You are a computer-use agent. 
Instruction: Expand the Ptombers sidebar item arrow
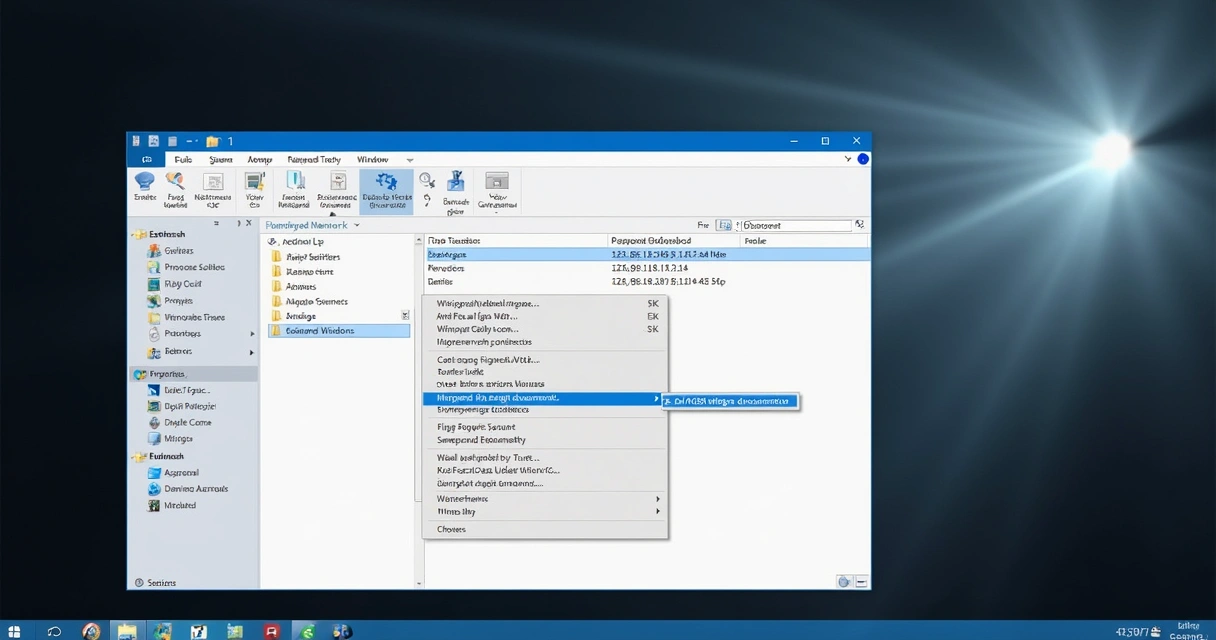(252, 334)
